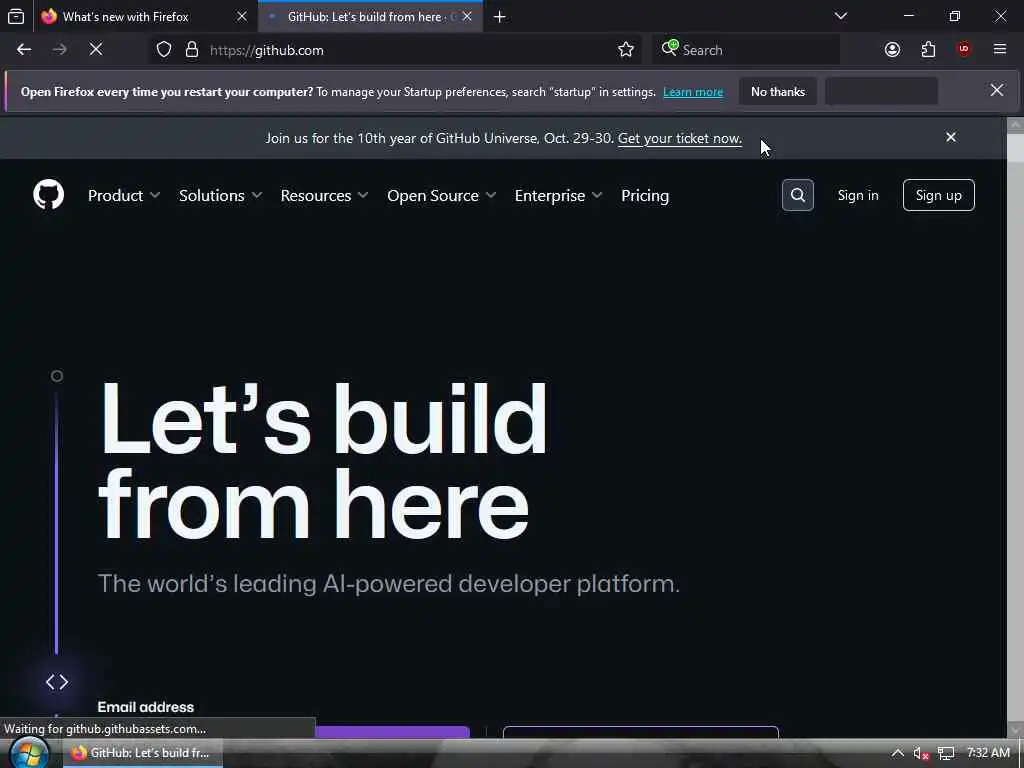
Task: Expand the Open Source menu
Action: pyautogui.click(x=441, y=195)
